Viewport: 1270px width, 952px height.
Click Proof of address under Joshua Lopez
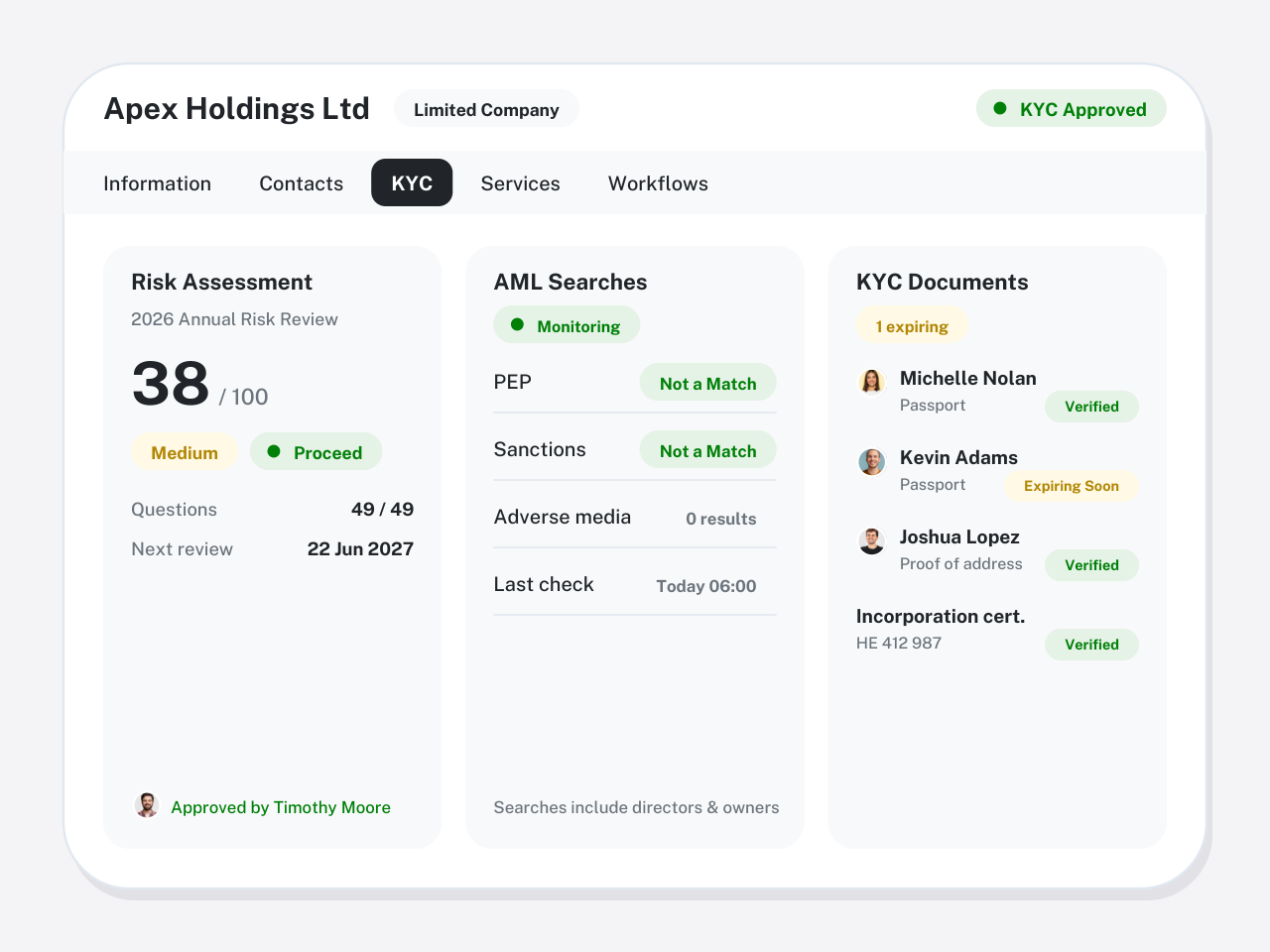[x=960, y=563]
